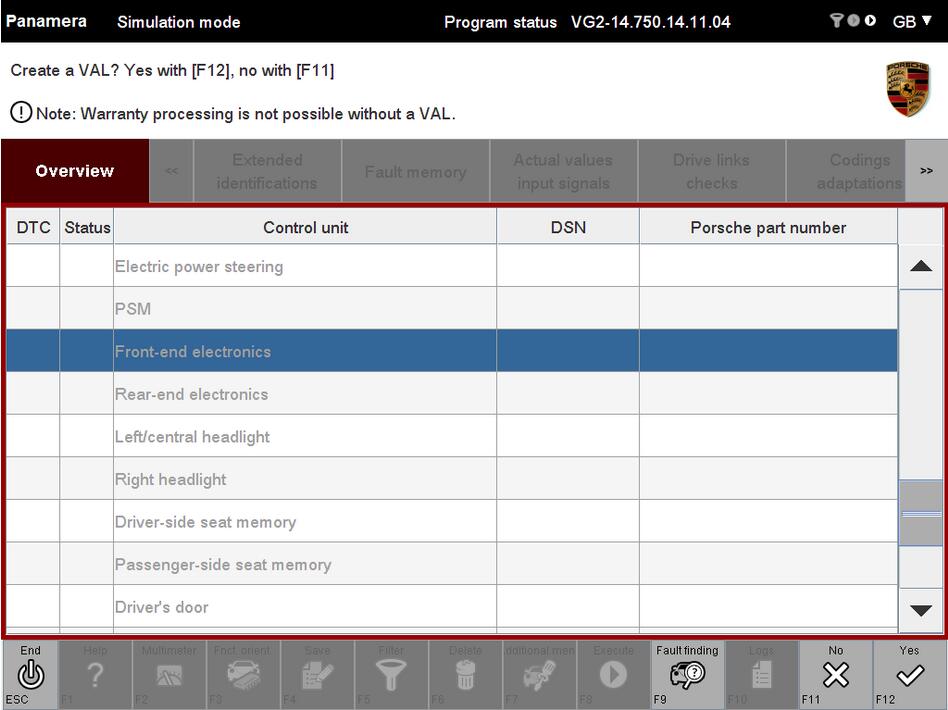Click the Execute play icon (F8)

click(x=613, y=674)
